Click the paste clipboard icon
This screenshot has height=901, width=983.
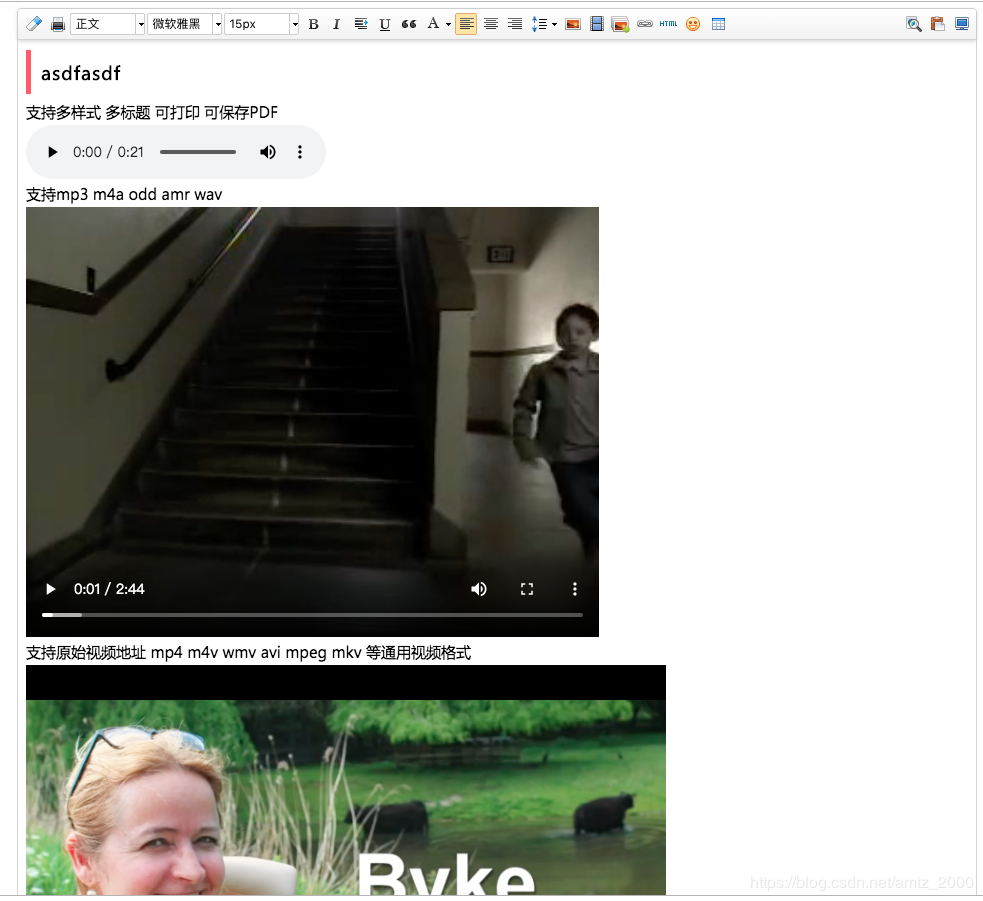pyautogui.click(x=937, y=24)
